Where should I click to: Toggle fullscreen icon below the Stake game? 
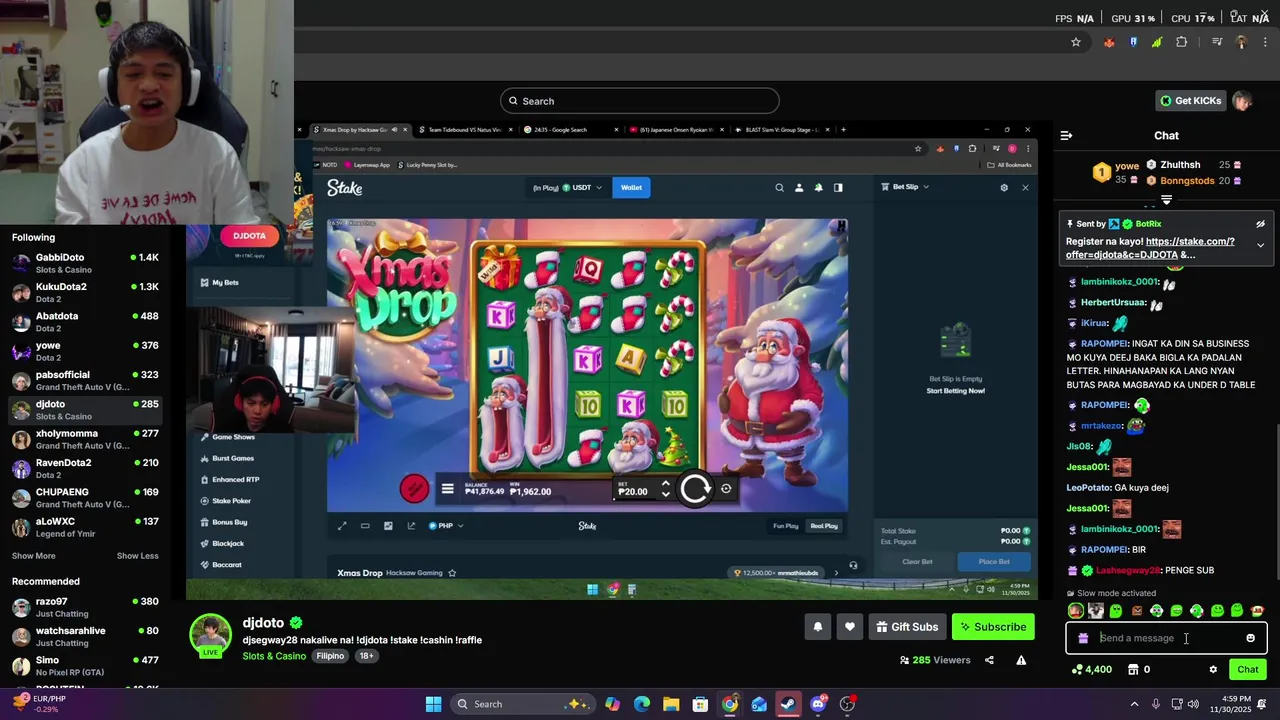click(x=341, y=526)
